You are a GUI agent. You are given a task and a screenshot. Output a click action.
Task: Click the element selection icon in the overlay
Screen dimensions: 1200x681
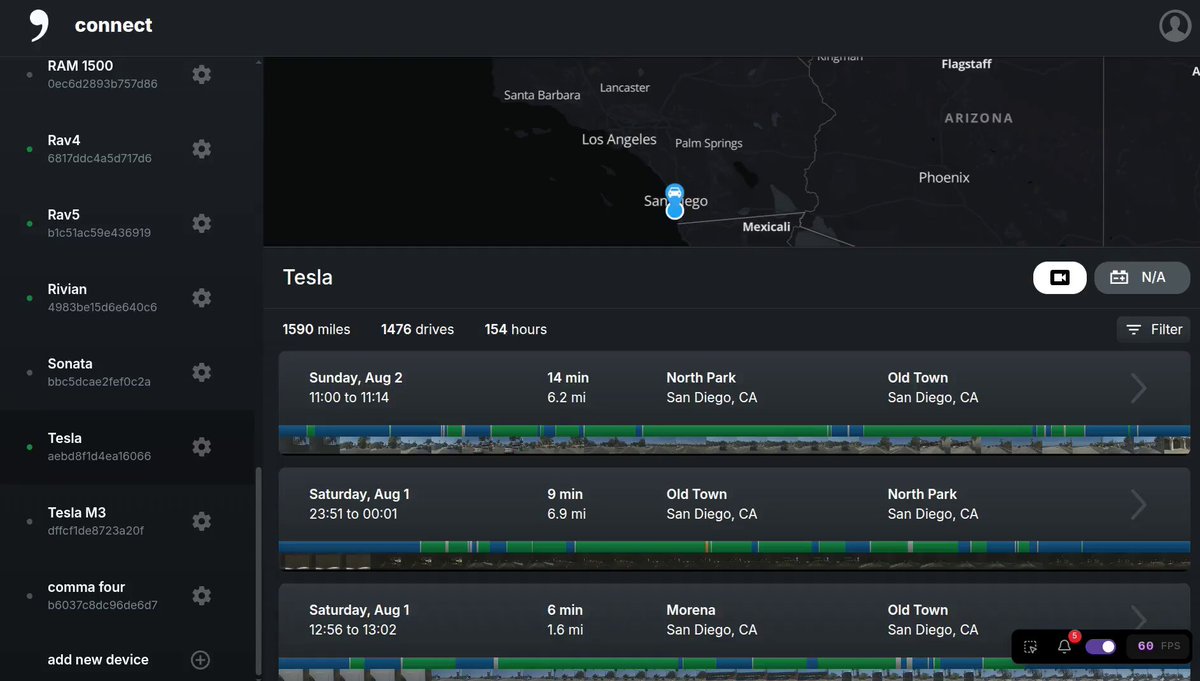point(1031,647)
